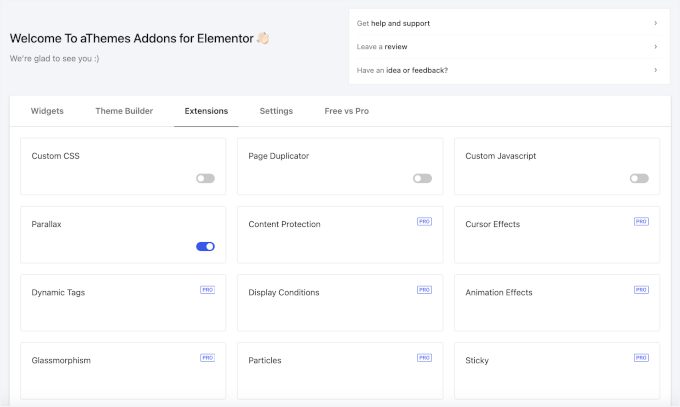
Task: Click the PRO badge on Glassmorphism
Action: 207,357
